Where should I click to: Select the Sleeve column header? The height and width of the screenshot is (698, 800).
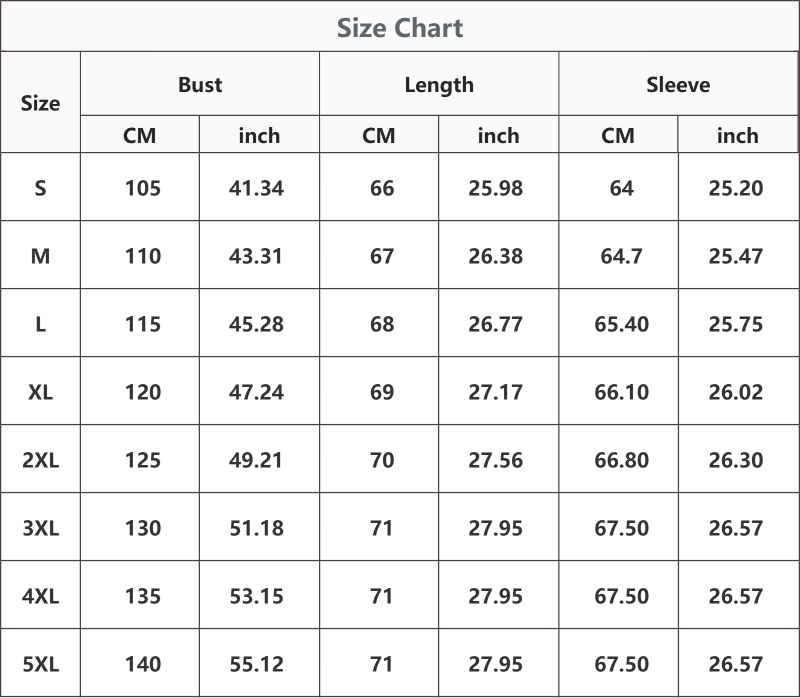(678, 85)
